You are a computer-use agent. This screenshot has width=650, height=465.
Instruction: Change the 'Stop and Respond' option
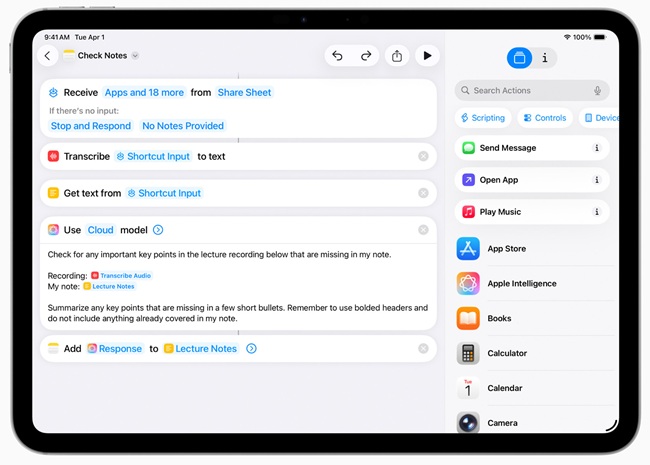pos(91,126)
